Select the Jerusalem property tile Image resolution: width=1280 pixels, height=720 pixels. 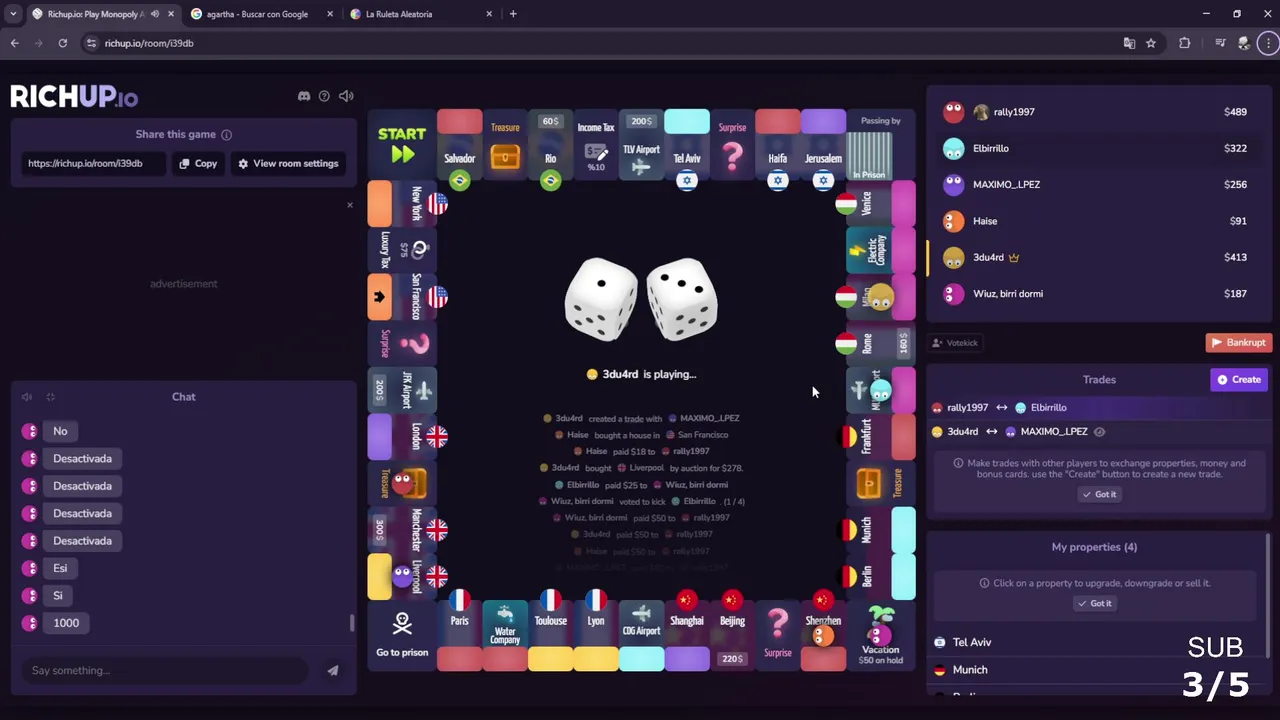click(x=823, y=145)
